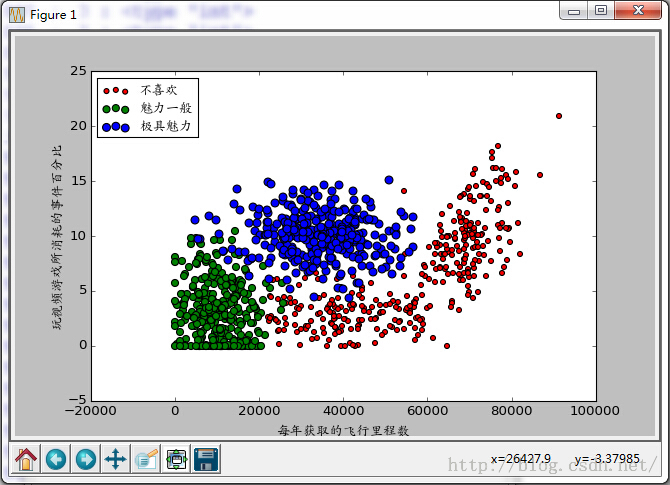
Task: Click the y-axis tick label 15
Action: (78, 181)
